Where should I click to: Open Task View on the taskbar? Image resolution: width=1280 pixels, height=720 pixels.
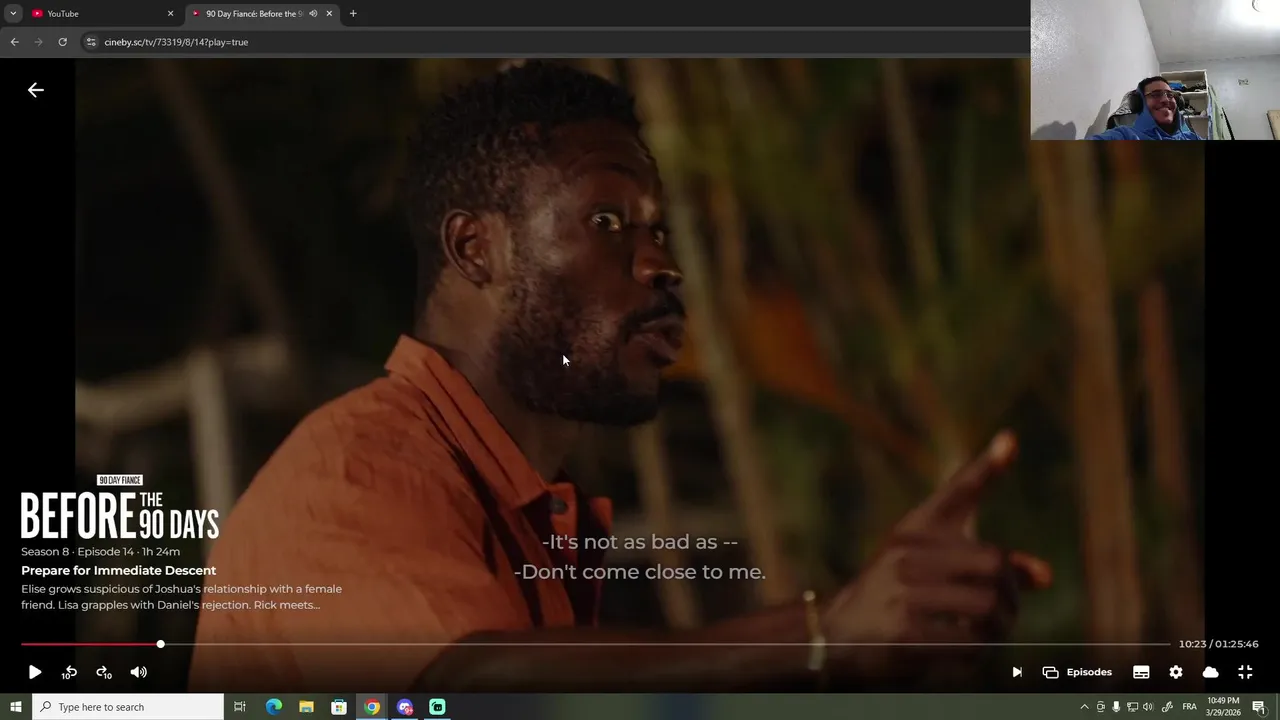[x=240, y=707]
